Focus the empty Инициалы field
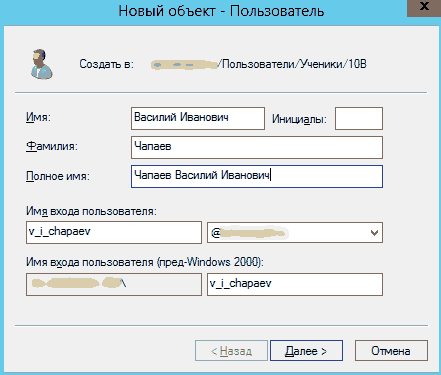 [359, 118]
